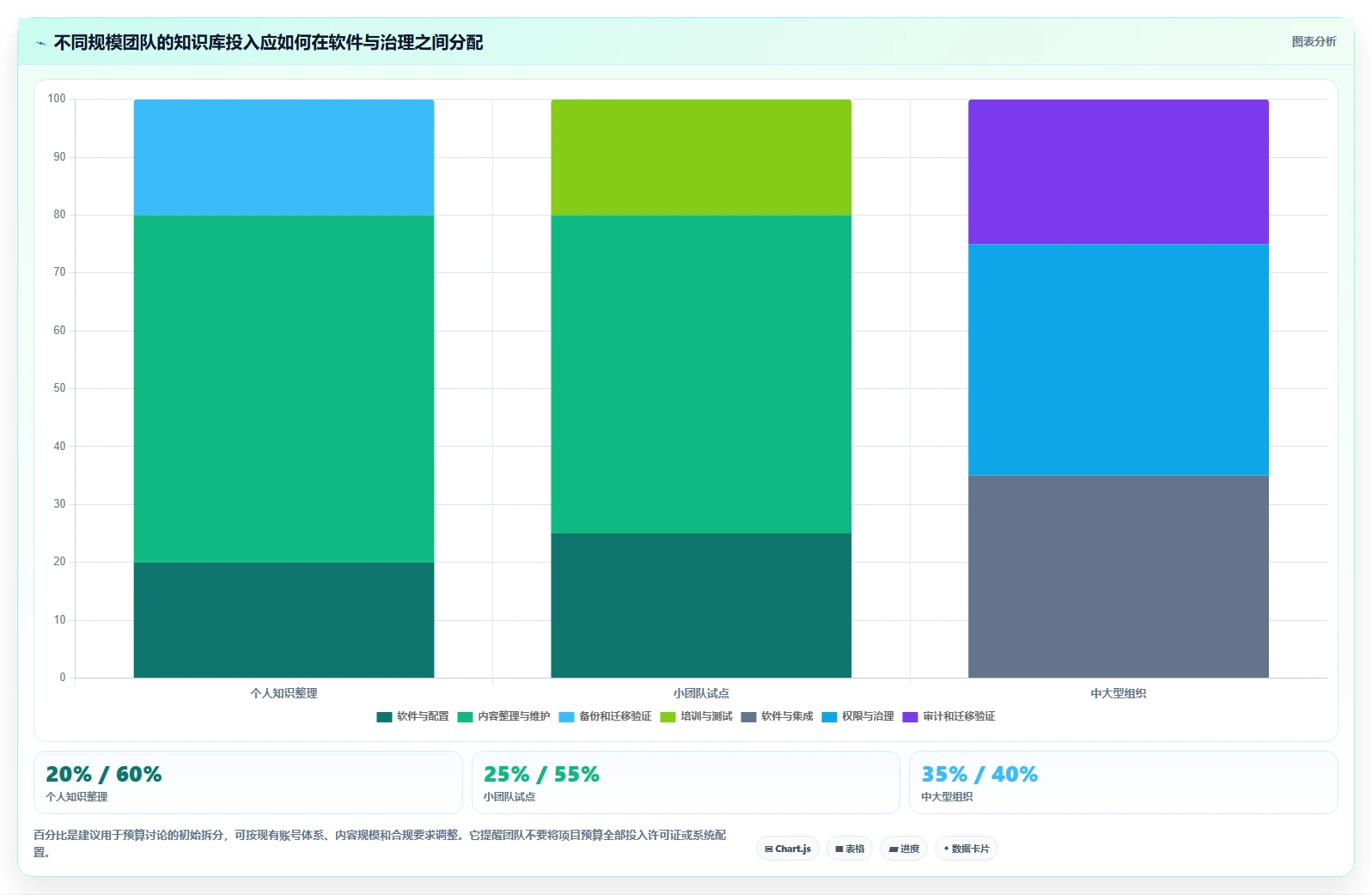This screenshot has height=895, width=1372.
Task: Click the Chart.js tag
Action: 788,849
